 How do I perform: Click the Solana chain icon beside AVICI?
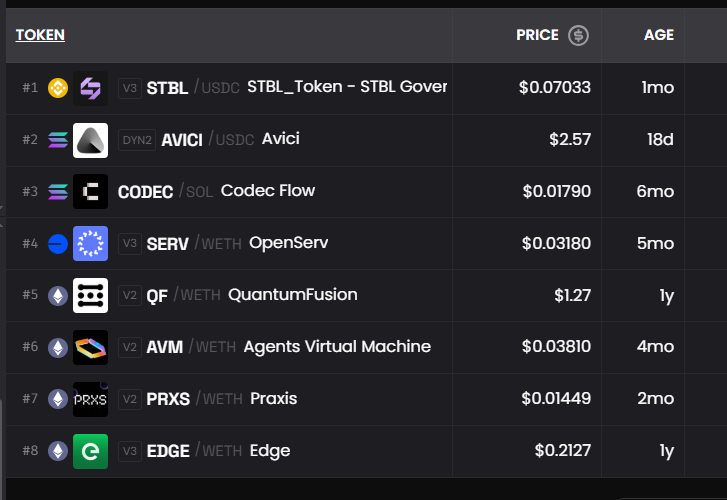click(x=58, y=140)
